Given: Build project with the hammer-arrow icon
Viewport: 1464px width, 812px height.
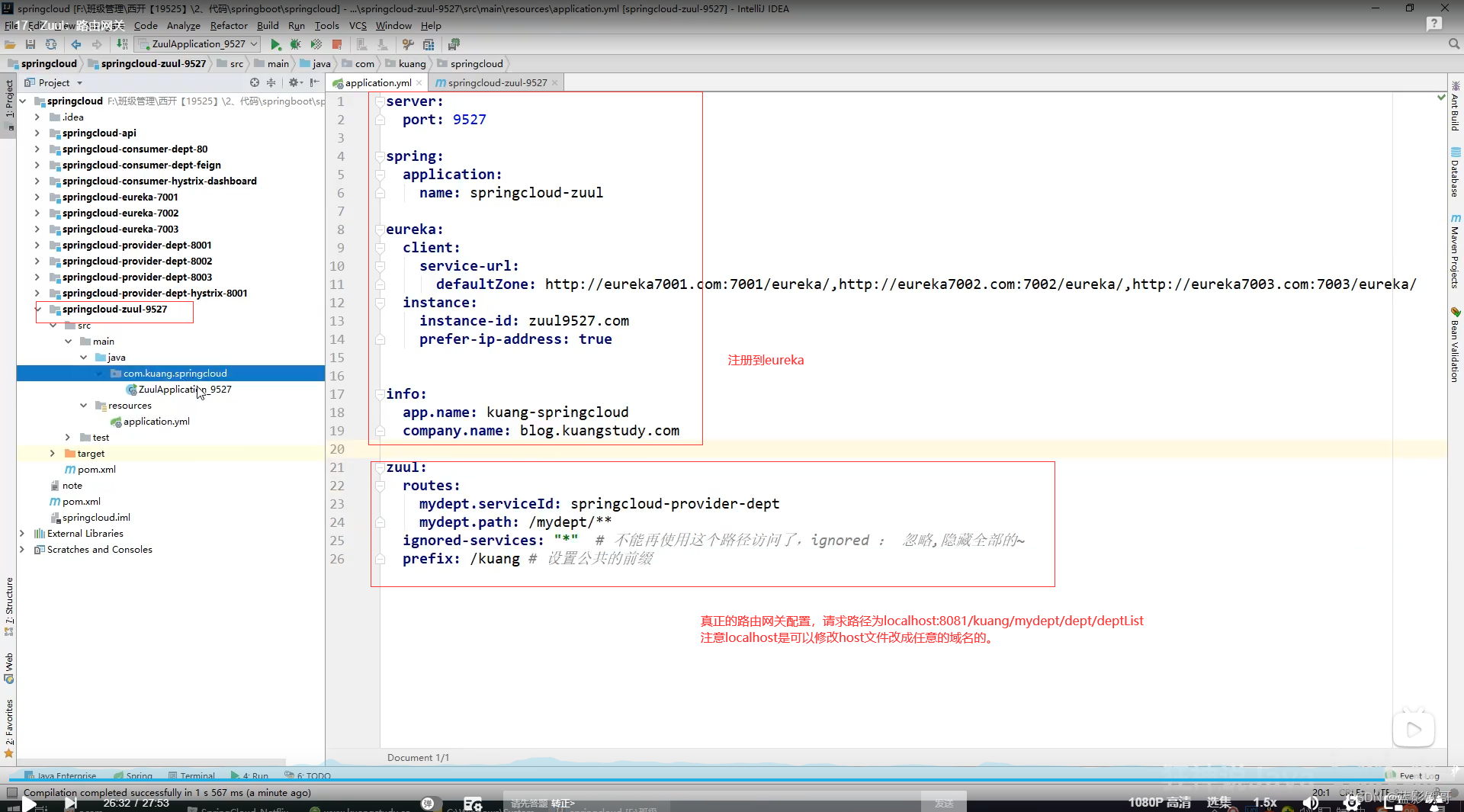Looking at the screenshot, I should tap(122, 44).
